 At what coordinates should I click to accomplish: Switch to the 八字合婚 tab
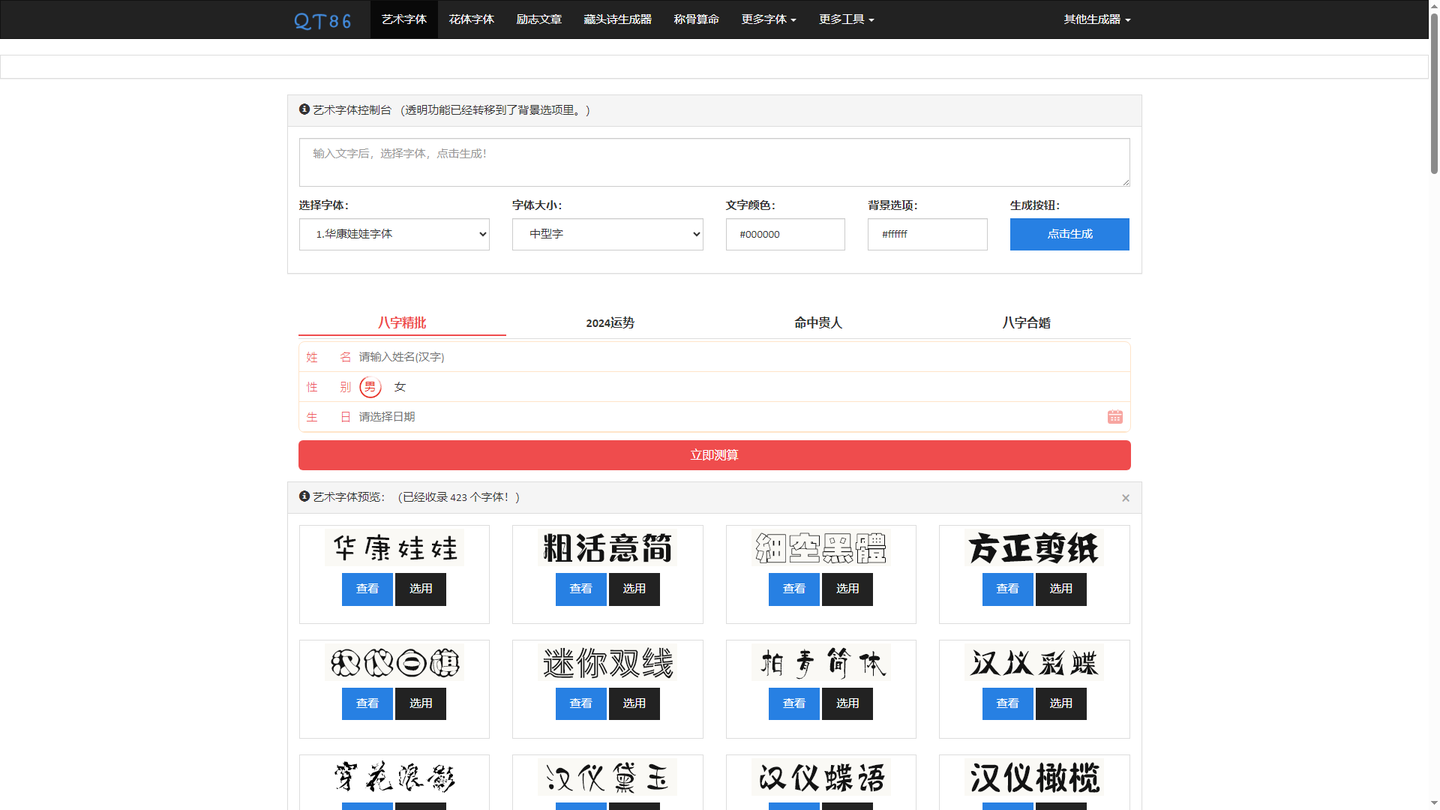pyautogui.click(x=1026, y=323)
